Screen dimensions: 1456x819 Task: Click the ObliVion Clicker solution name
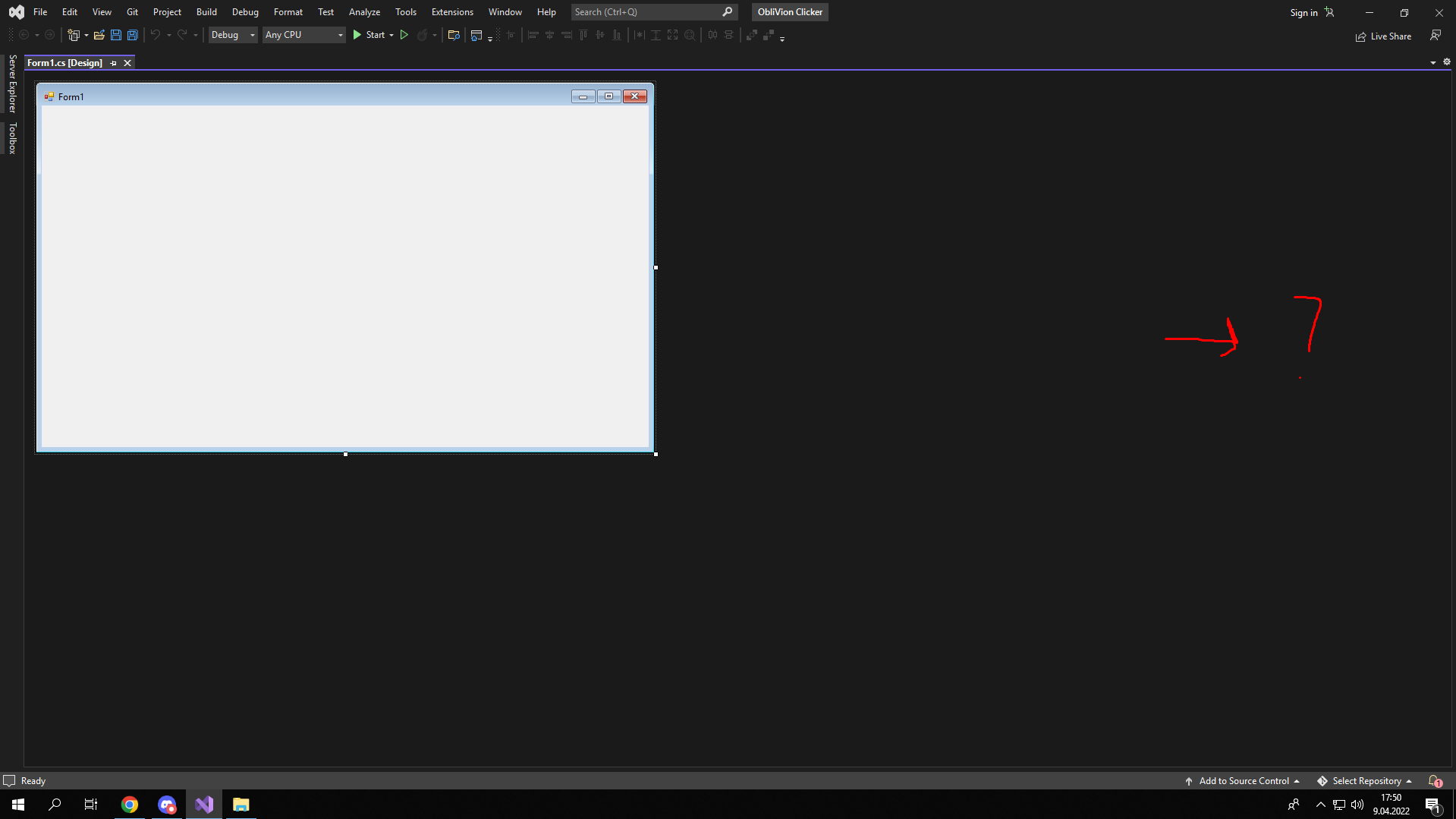(x=790, y=12)
